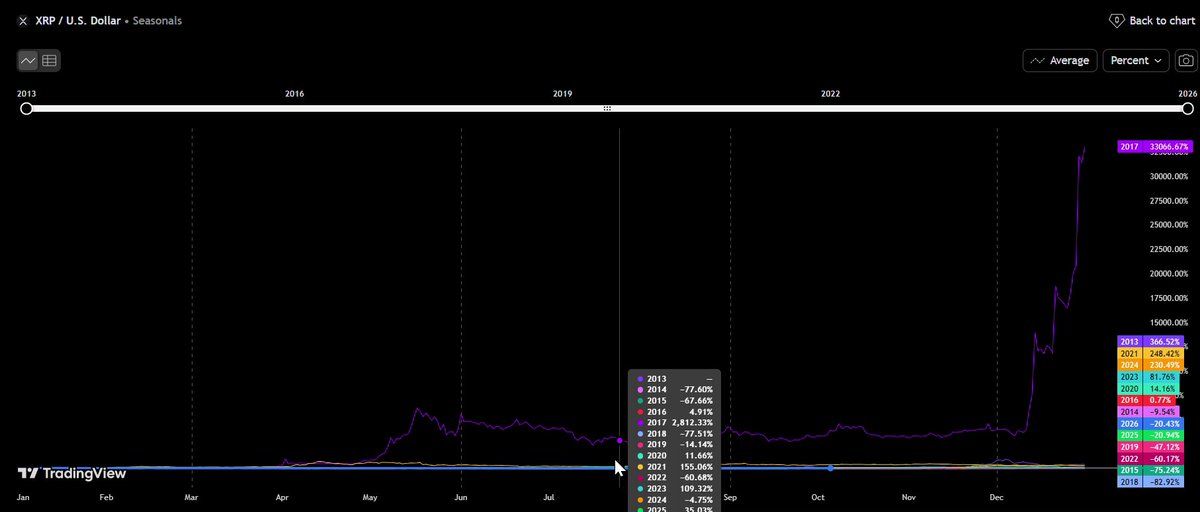The image size is (1200, 512).
Task: Click the May month label on the axis
Action: coord(370,496)
